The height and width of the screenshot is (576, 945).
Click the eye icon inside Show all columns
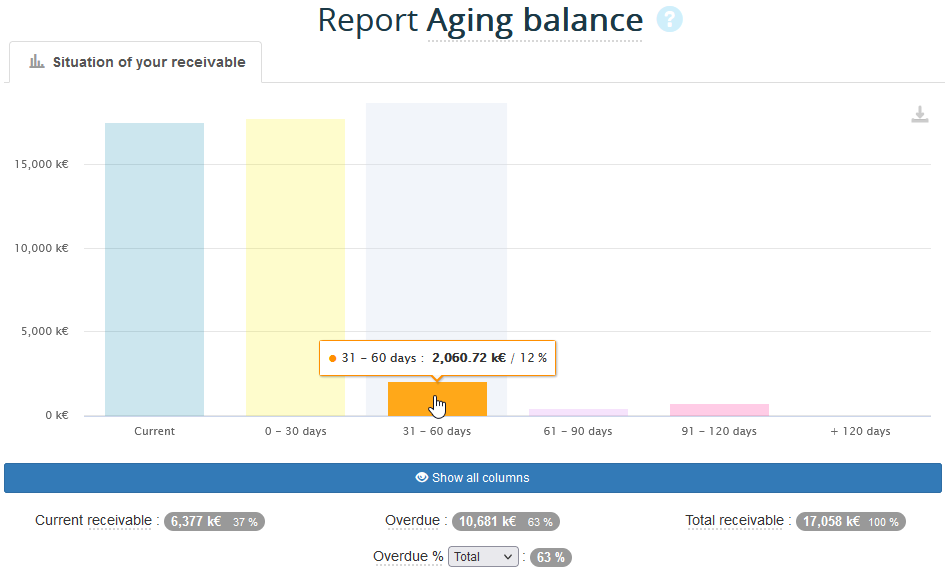(x=422, y=478)
